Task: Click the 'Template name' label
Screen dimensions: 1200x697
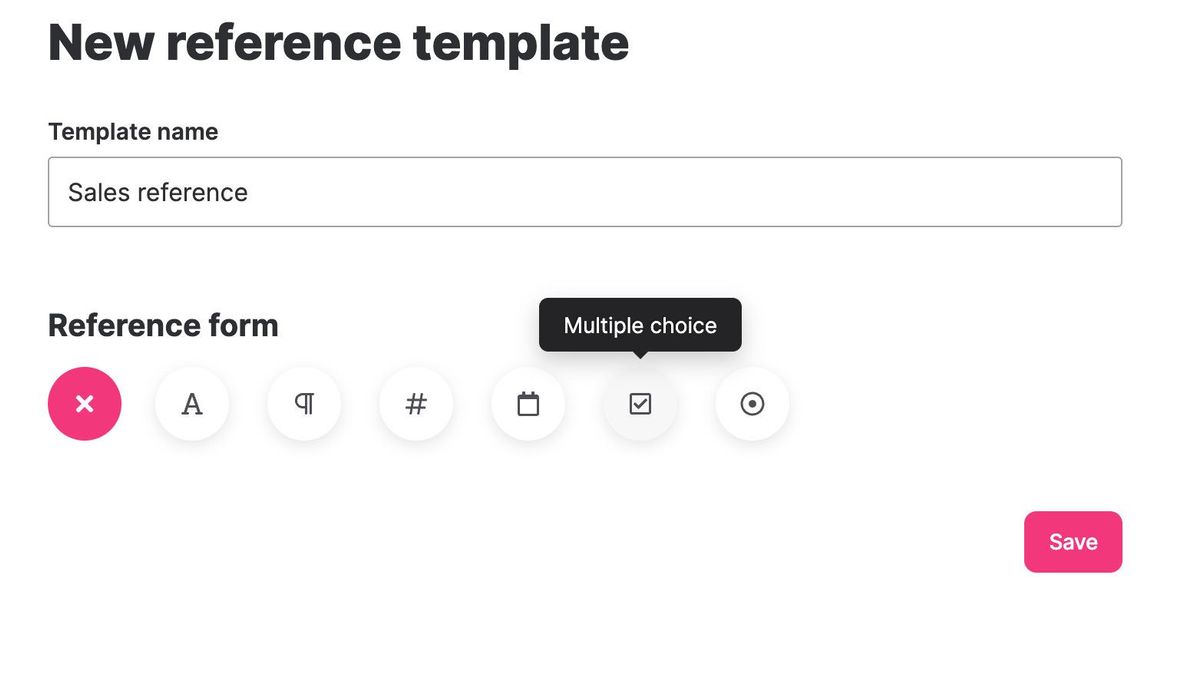Action: point(133,132)
